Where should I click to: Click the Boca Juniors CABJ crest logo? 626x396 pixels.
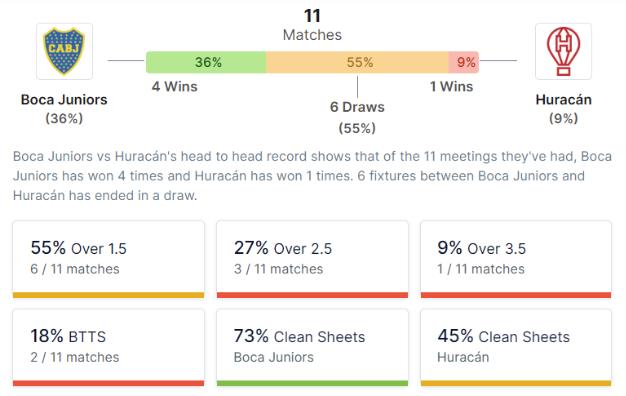coord(64,51)
